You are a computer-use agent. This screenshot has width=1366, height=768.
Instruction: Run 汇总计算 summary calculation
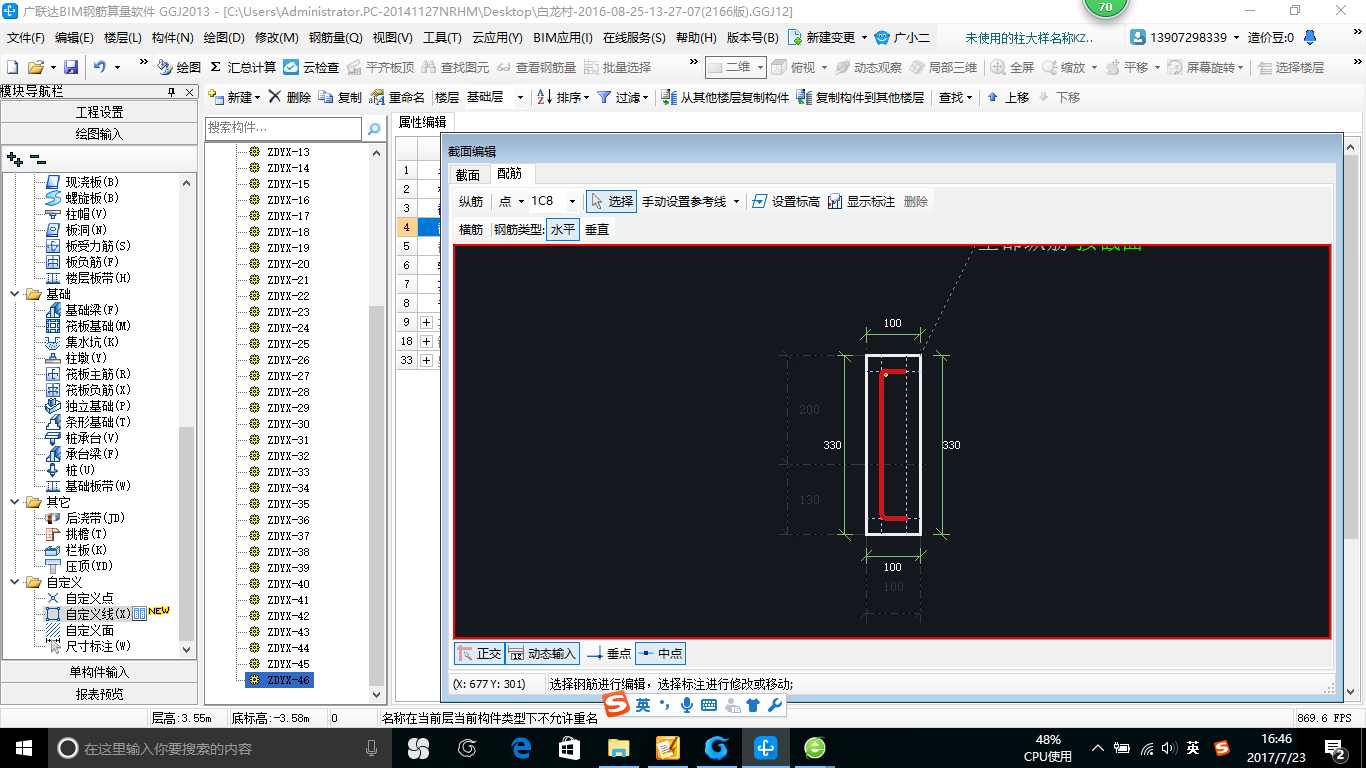click(243, 67)
